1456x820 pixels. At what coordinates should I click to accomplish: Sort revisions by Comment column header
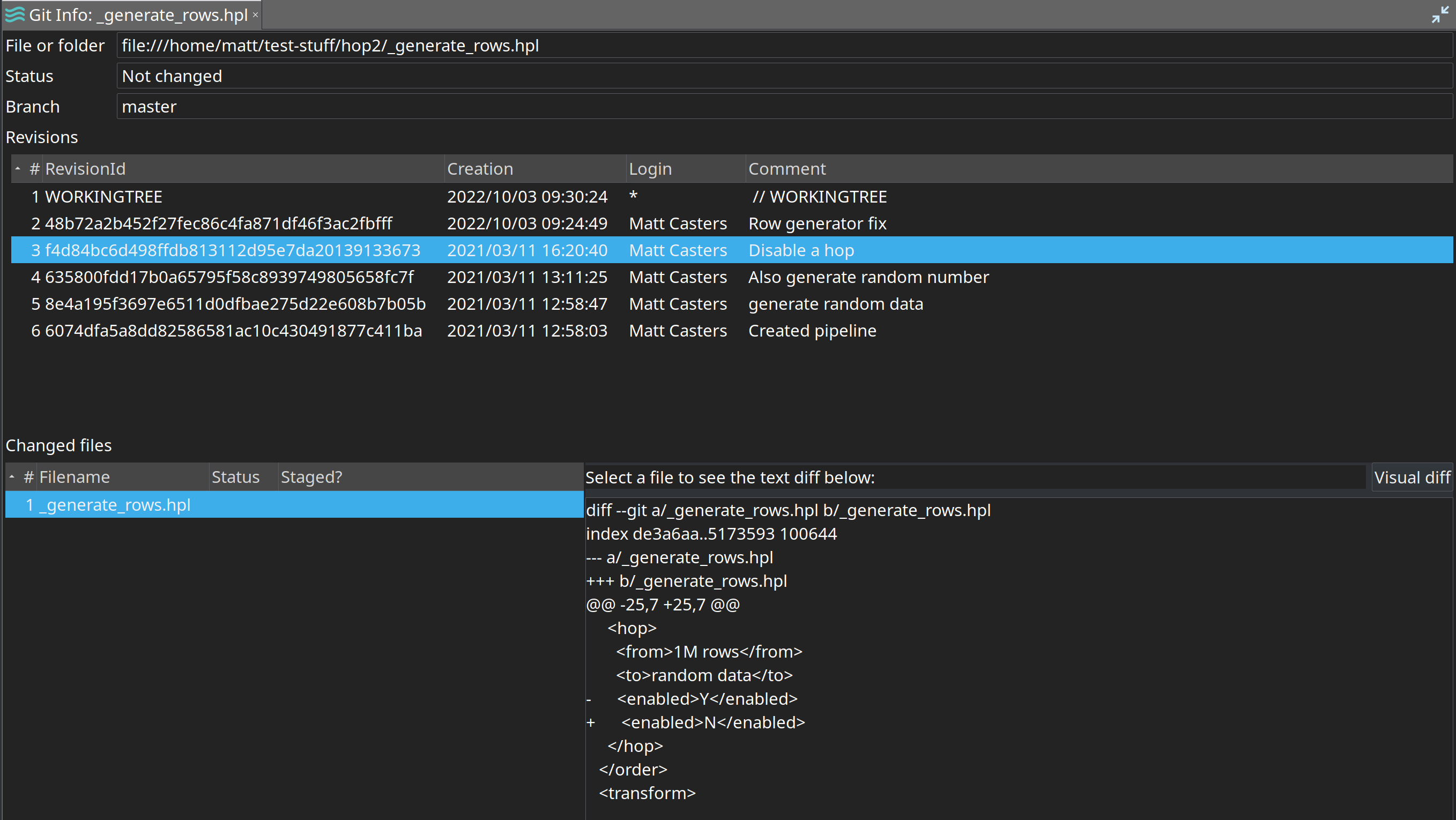(787, 168)
